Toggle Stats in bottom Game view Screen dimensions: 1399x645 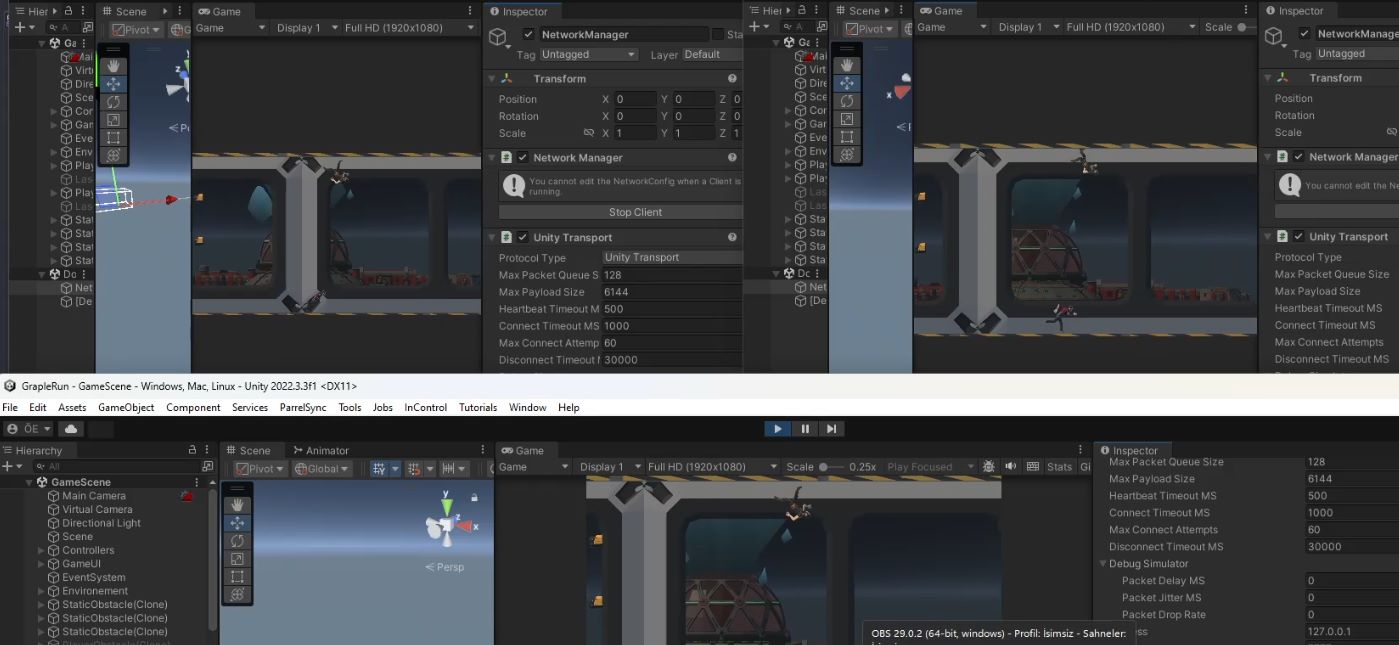click(1060, 467)
